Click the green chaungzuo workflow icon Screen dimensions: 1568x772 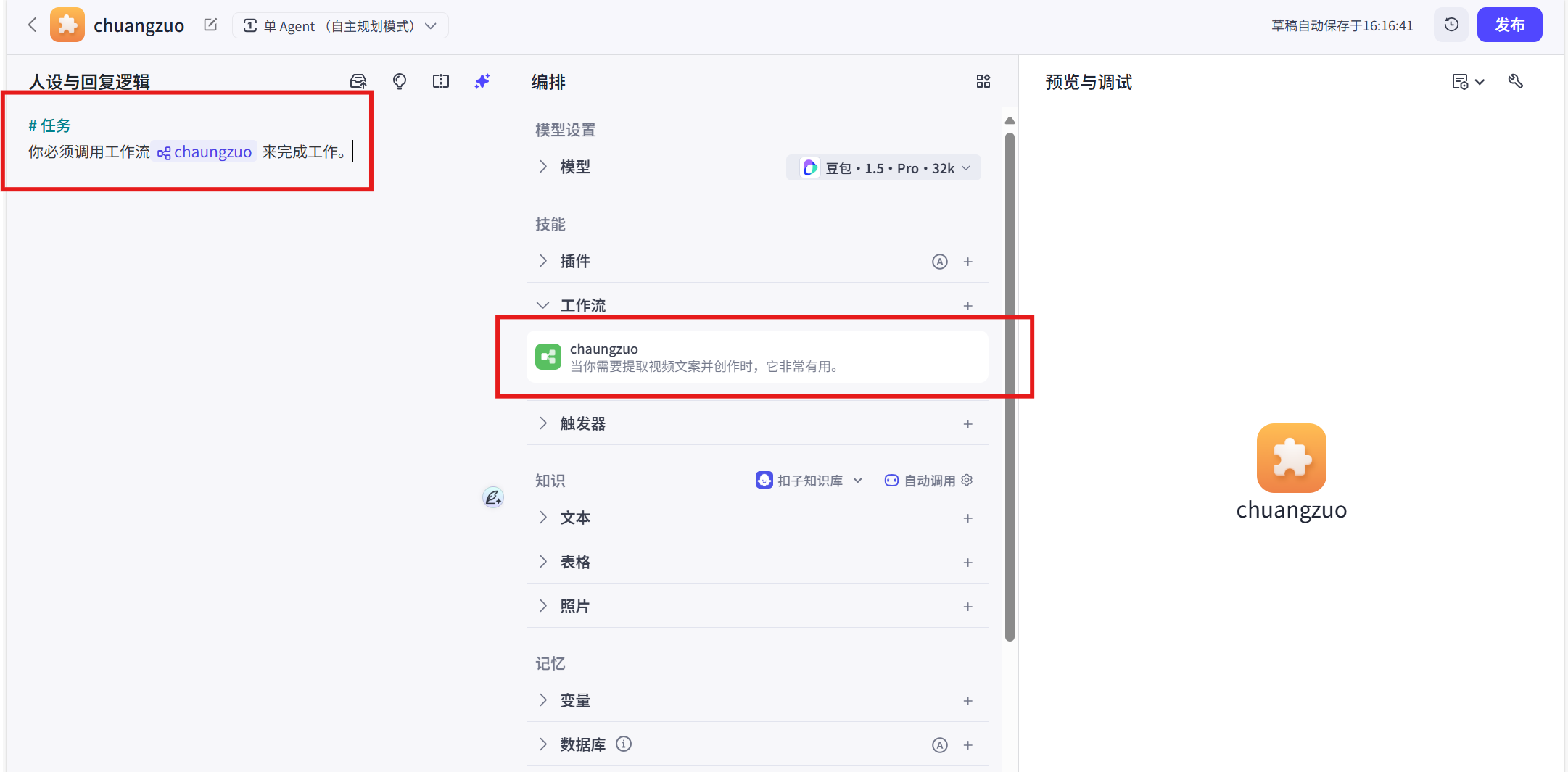[x=548, y=357]
